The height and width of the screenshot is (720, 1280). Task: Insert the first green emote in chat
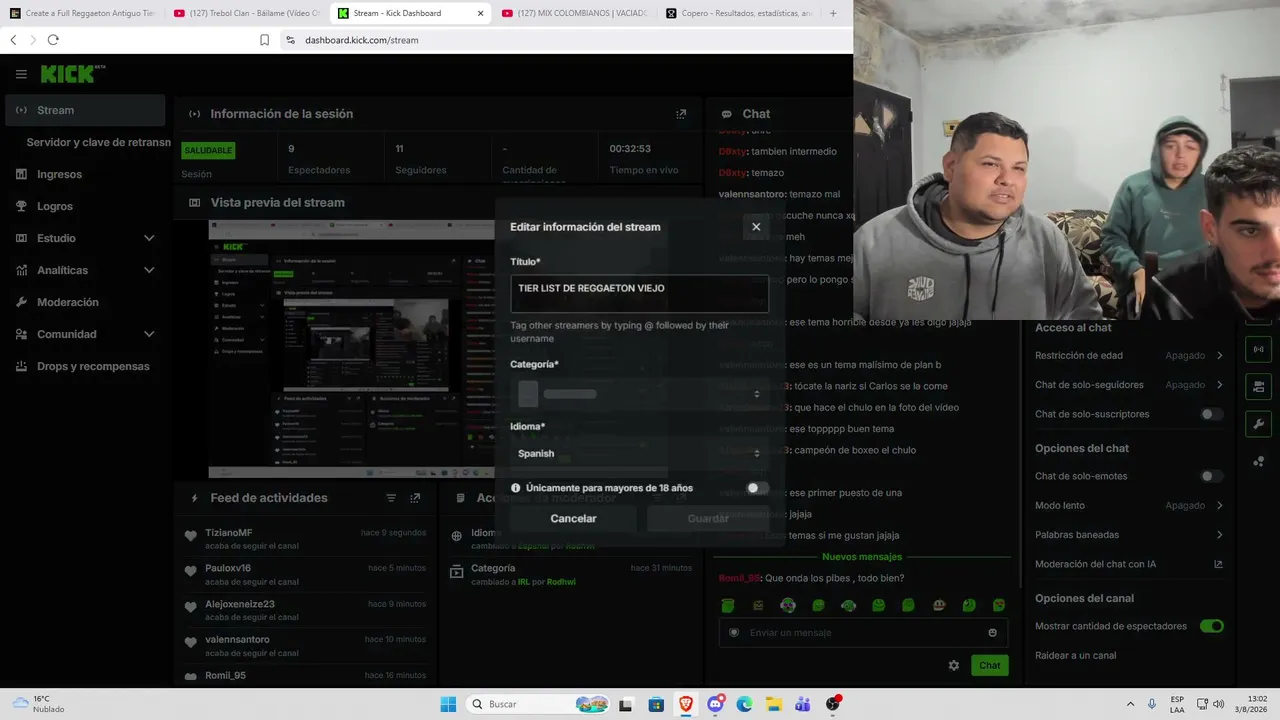coord(728,605)
